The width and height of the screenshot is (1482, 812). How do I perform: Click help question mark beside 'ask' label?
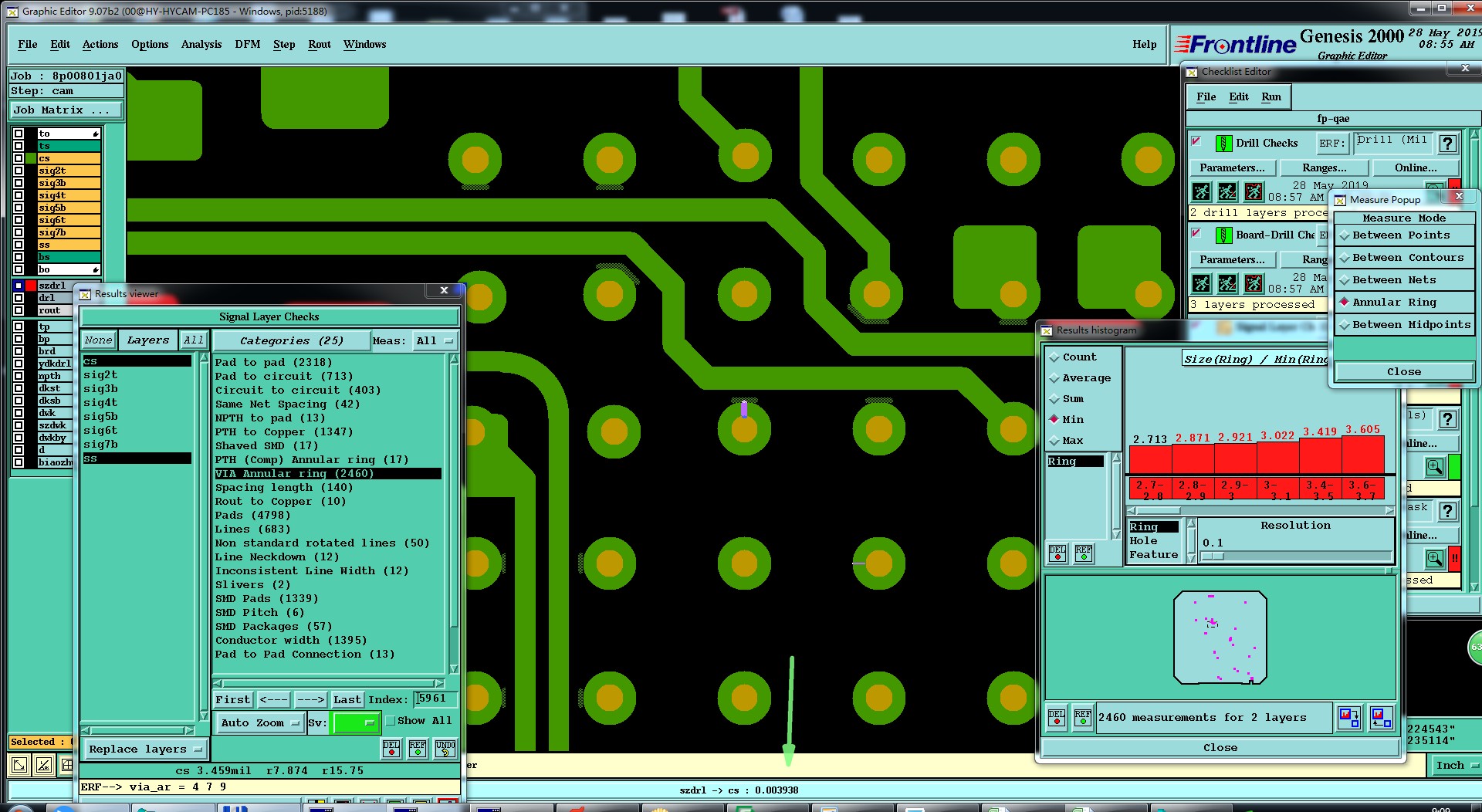pyautogui.click(x=1448, y=510)
